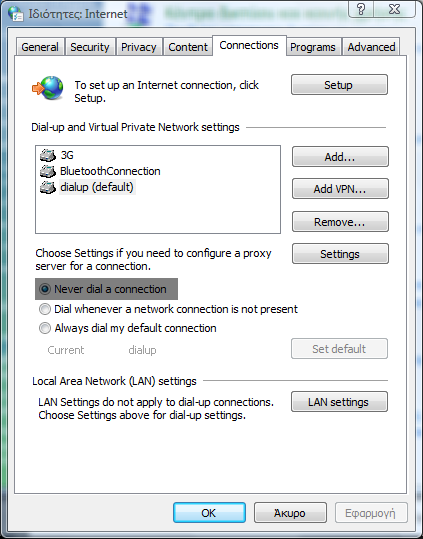Click the 3G connection modem icon
The image size is (423, 539).
coord(48,155)
